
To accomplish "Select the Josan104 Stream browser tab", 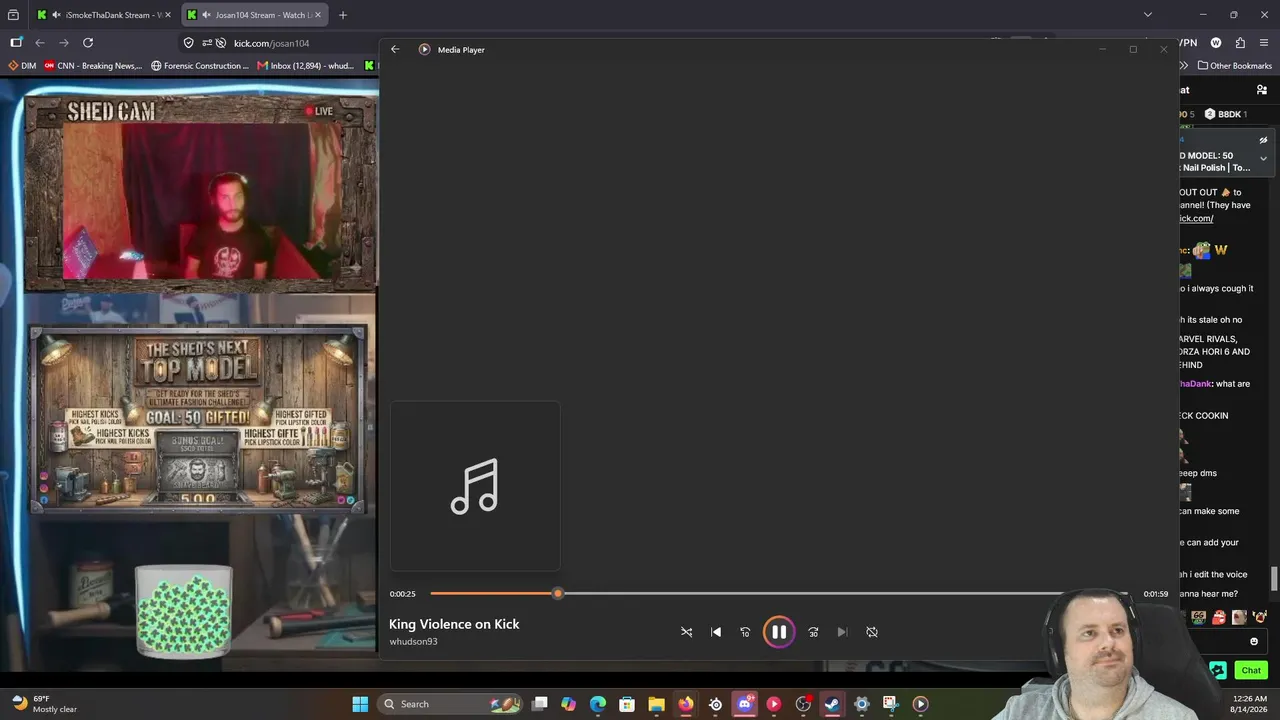I will click(255, 15).
